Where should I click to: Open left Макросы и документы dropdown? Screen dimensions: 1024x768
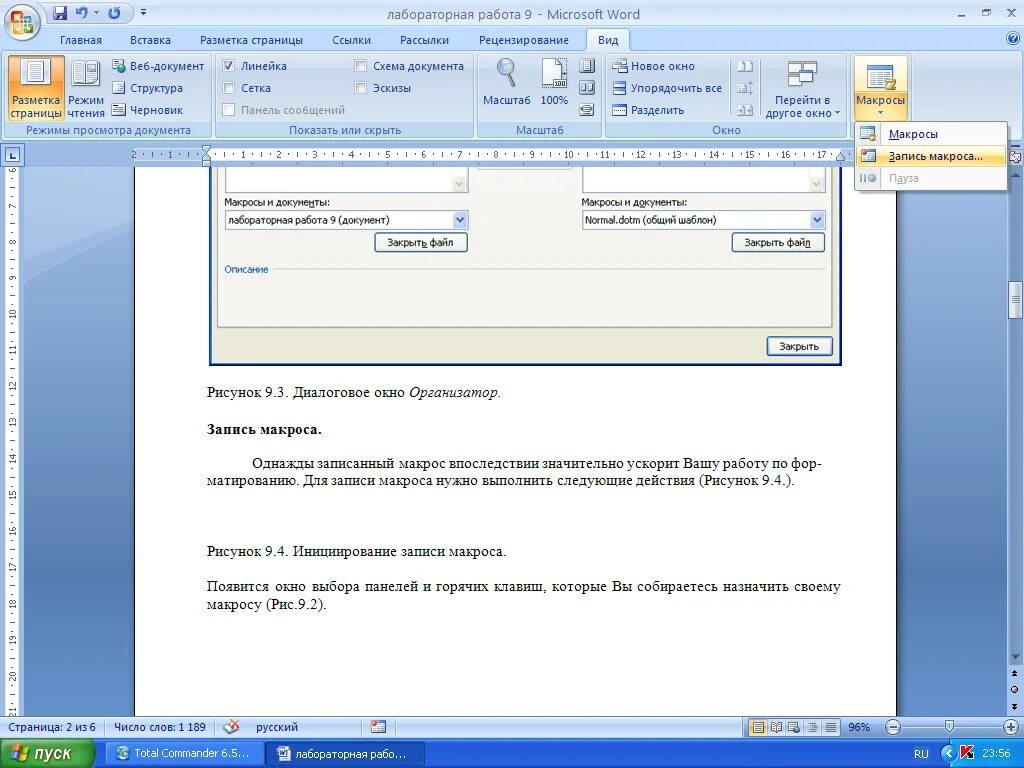[460, 220]
